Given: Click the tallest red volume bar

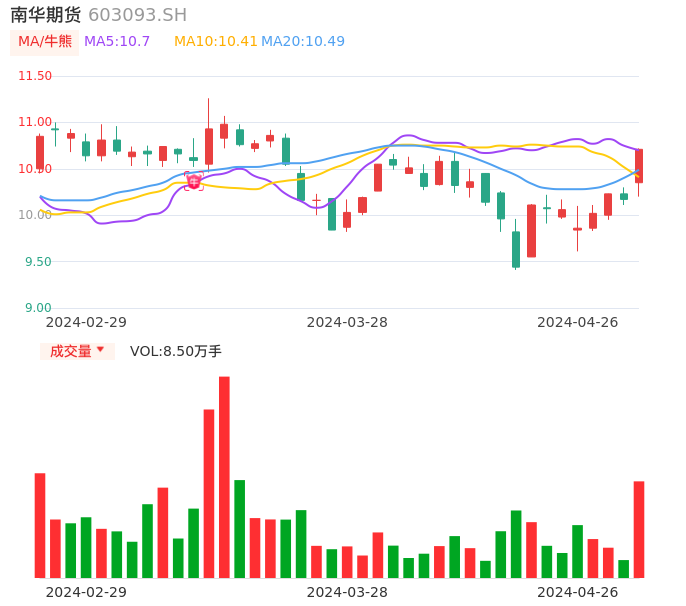Looking at the screenshot, I should [x=224, y=477].
